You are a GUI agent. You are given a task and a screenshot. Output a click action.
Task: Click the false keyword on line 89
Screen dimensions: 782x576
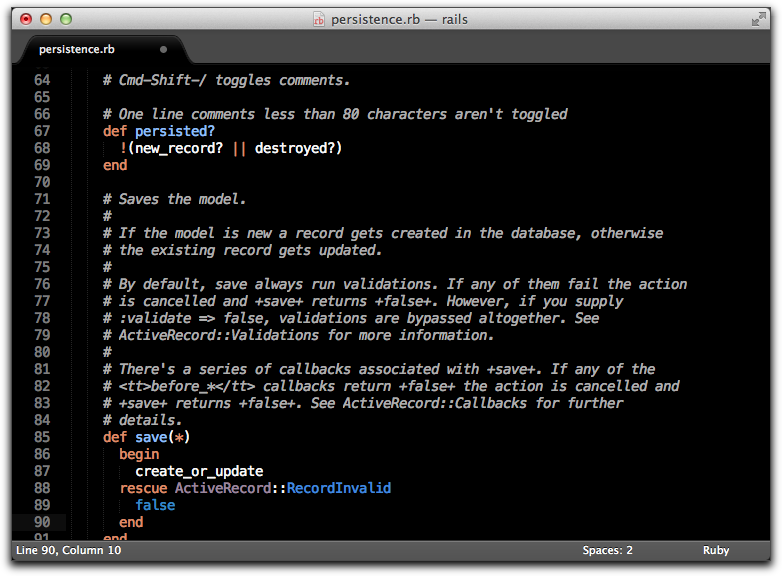point(155,505)
